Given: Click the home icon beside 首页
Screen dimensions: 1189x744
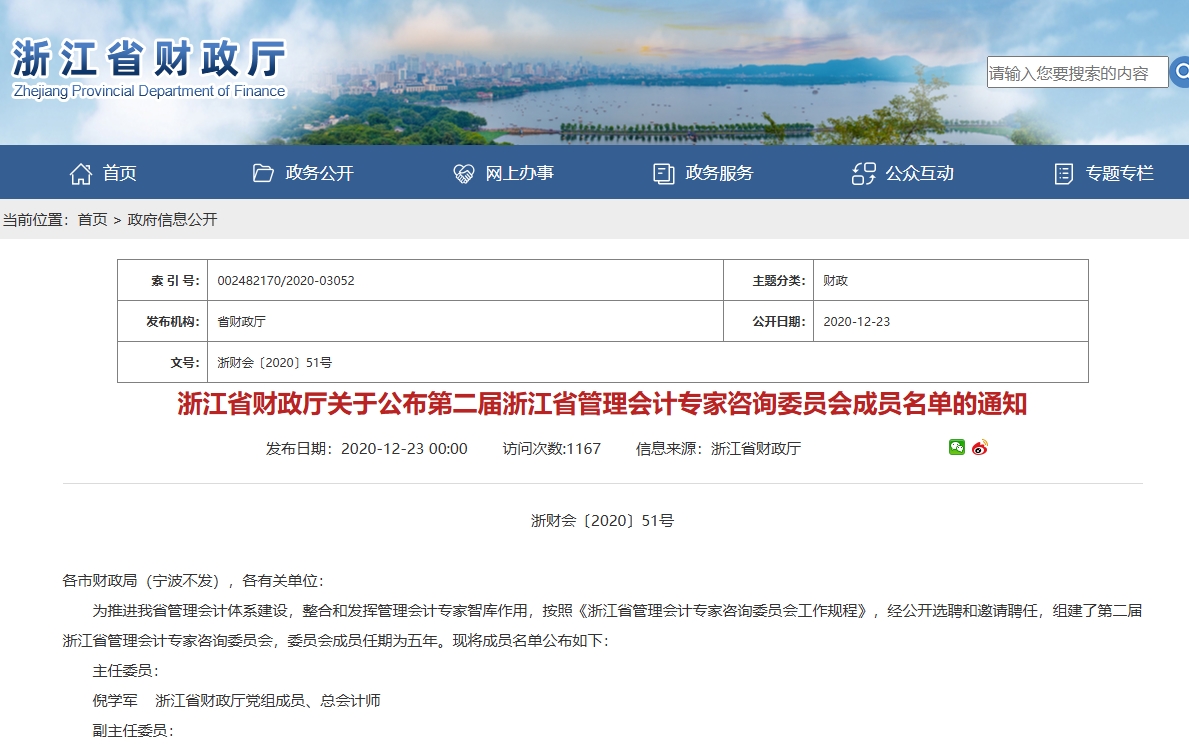Looking at the screenshot, I should point(81,174).
